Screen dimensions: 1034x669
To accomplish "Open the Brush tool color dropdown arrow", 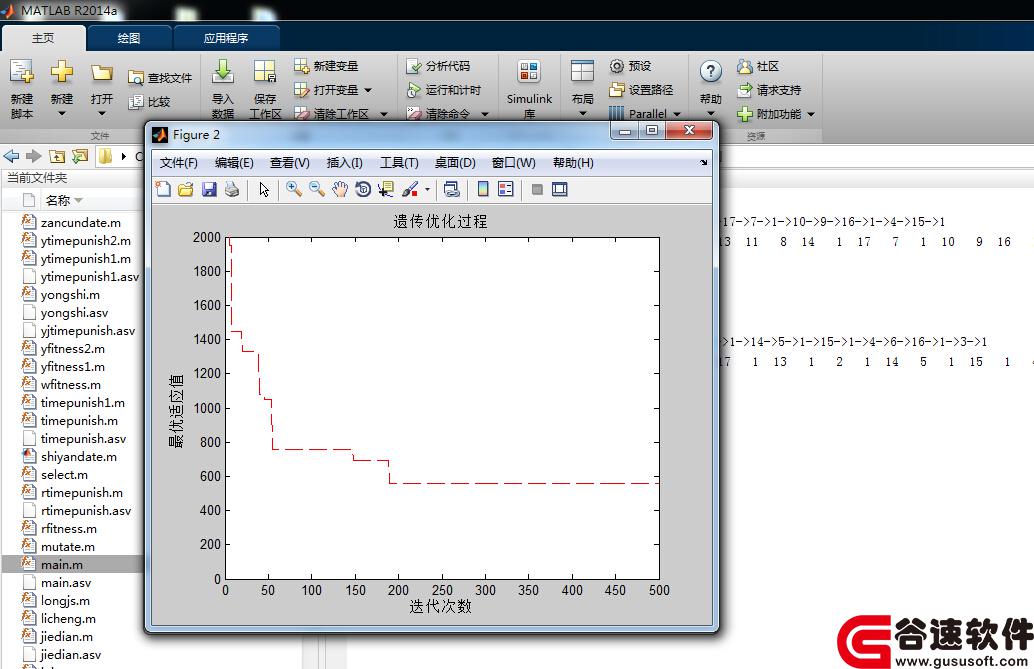I will click(427, 190).
